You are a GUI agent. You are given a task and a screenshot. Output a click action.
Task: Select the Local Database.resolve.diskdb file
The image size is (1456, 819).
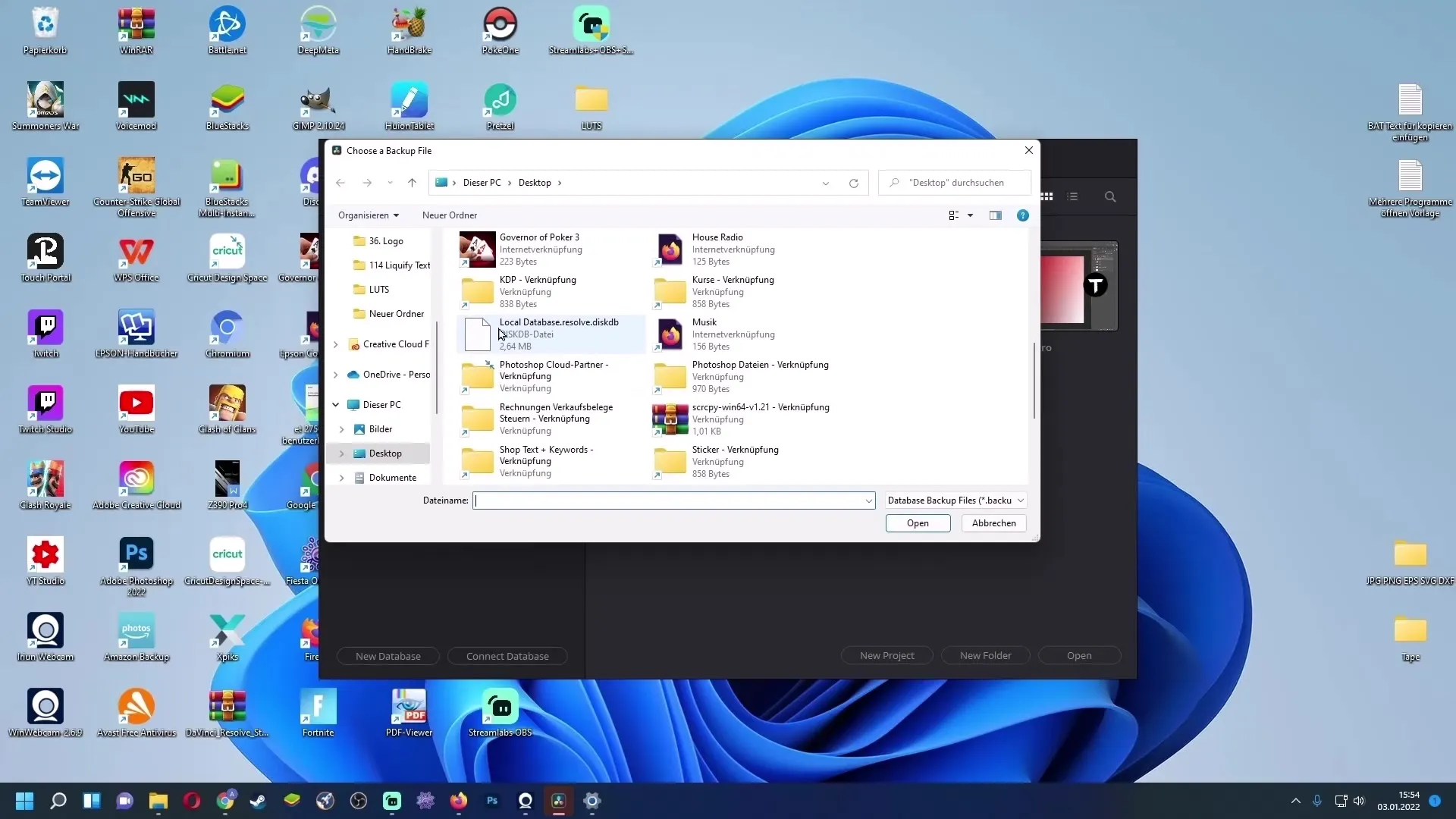click(x=551, y=334)
